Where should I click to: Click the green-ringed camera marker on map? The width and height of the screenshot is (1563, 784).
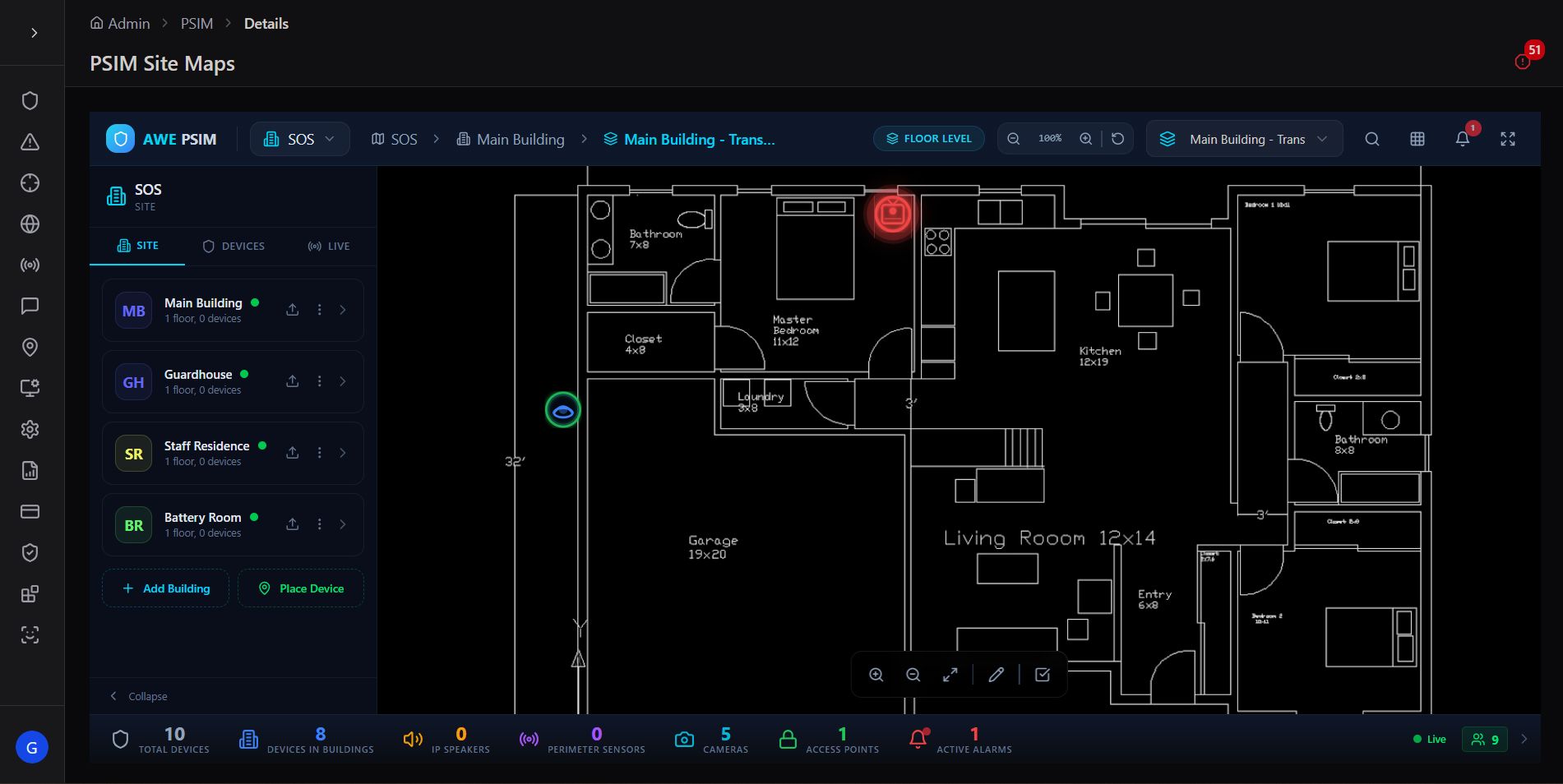(x=563, y=410)
